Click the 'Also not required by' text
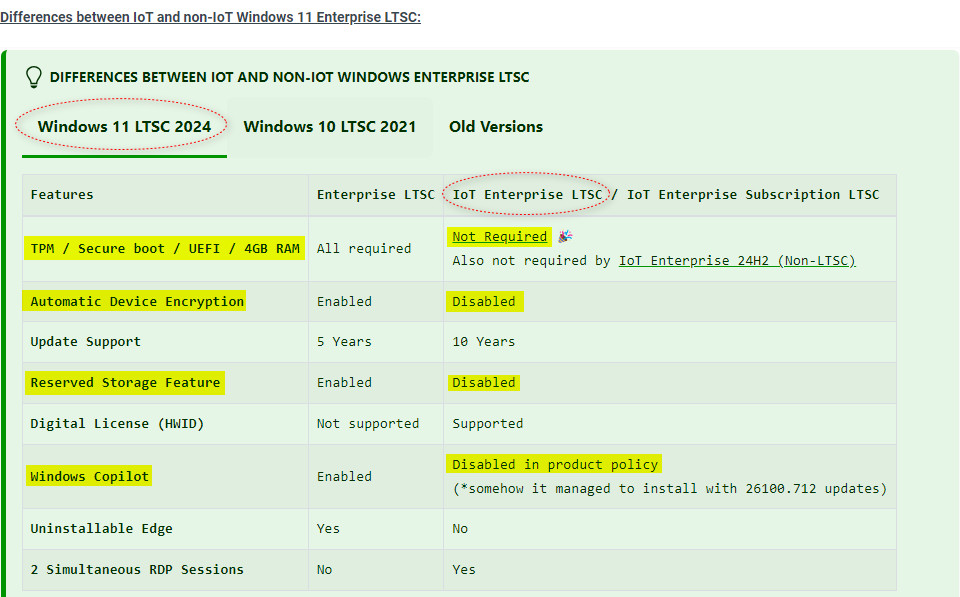 point(531,260)
